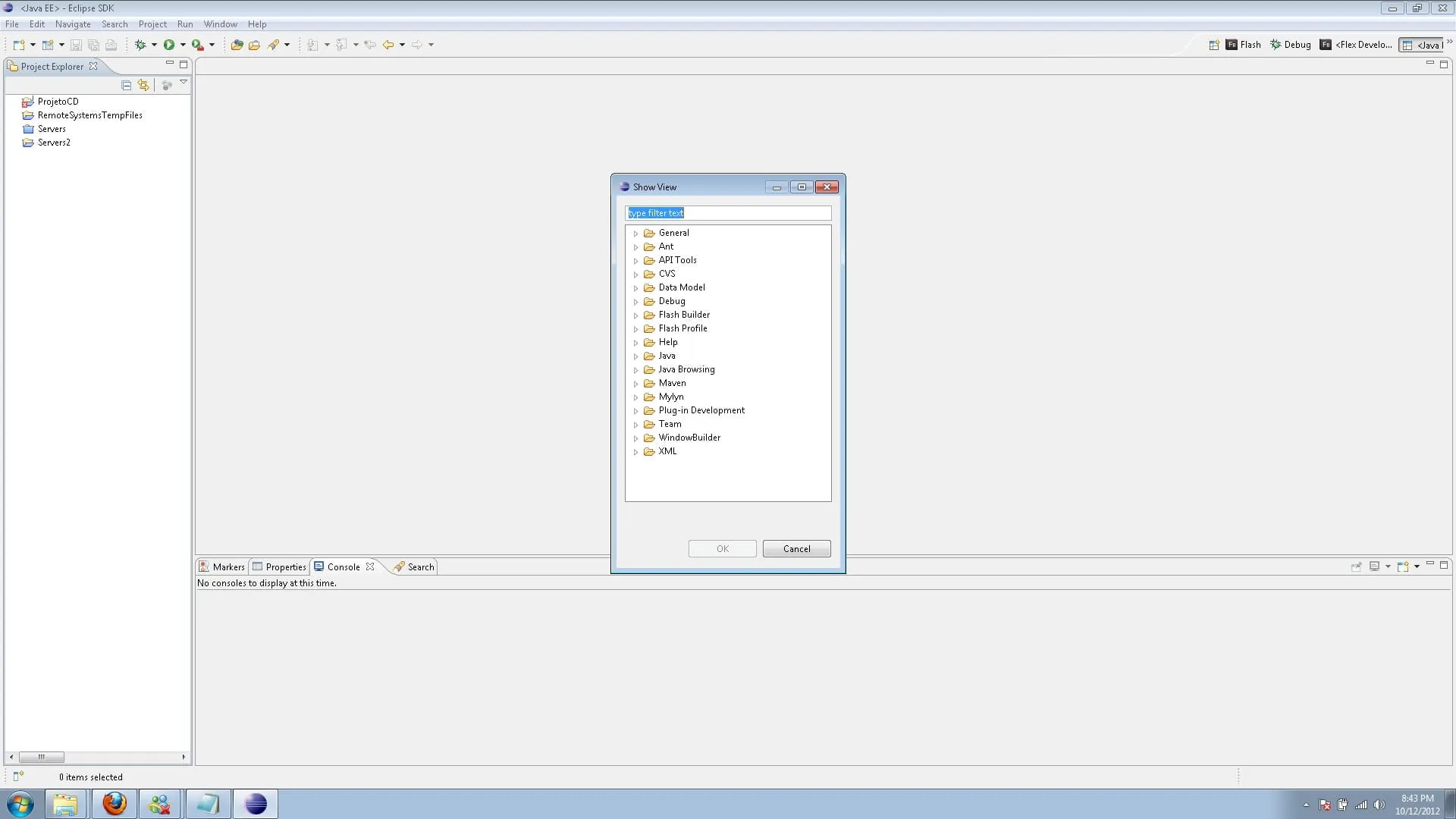The image size is (1456, 819).
Task: Click the green Run button icon
Action: 169,45
